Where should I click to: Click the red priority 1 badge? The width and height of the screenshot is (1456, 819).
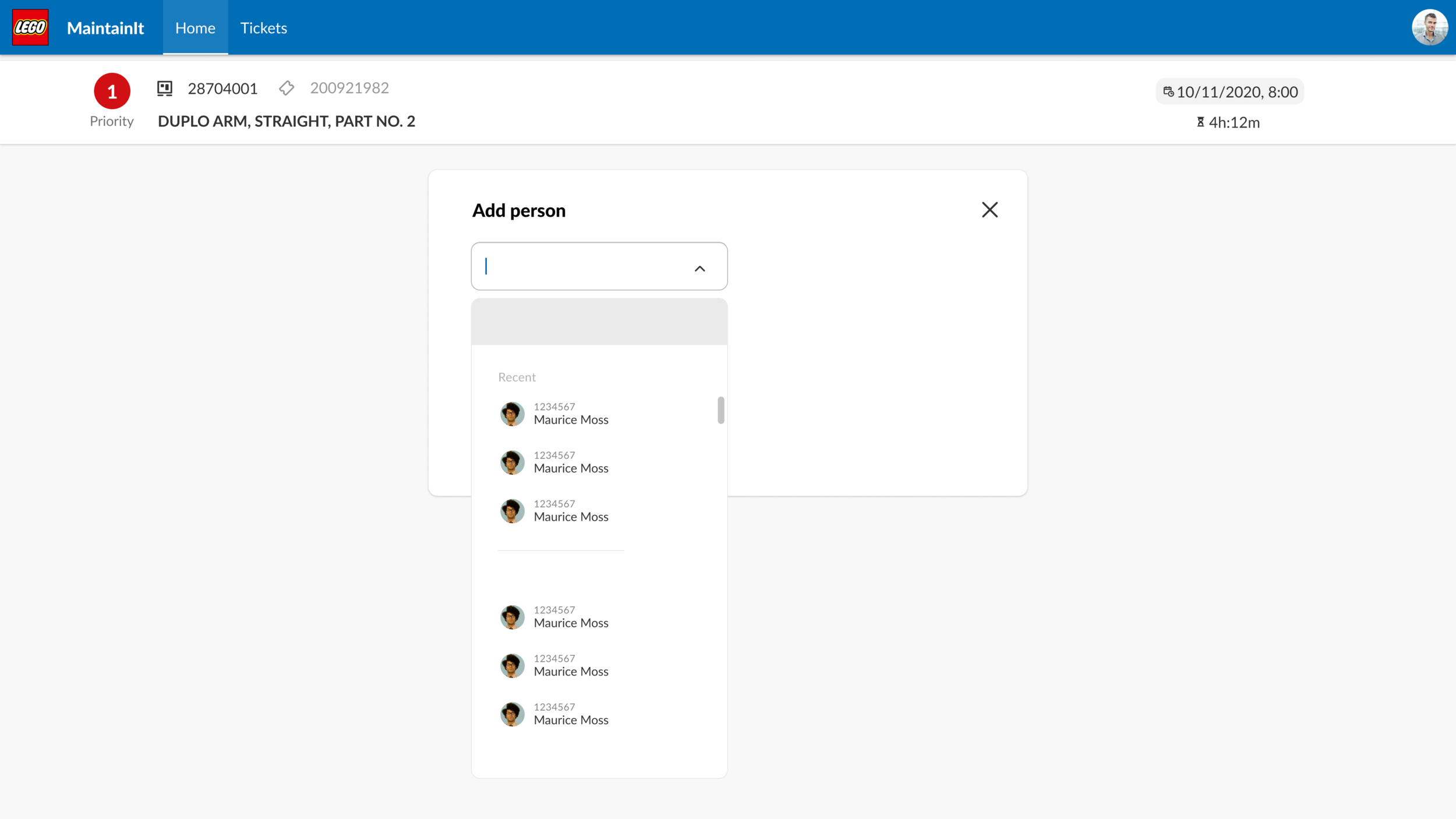click(112, 91)
